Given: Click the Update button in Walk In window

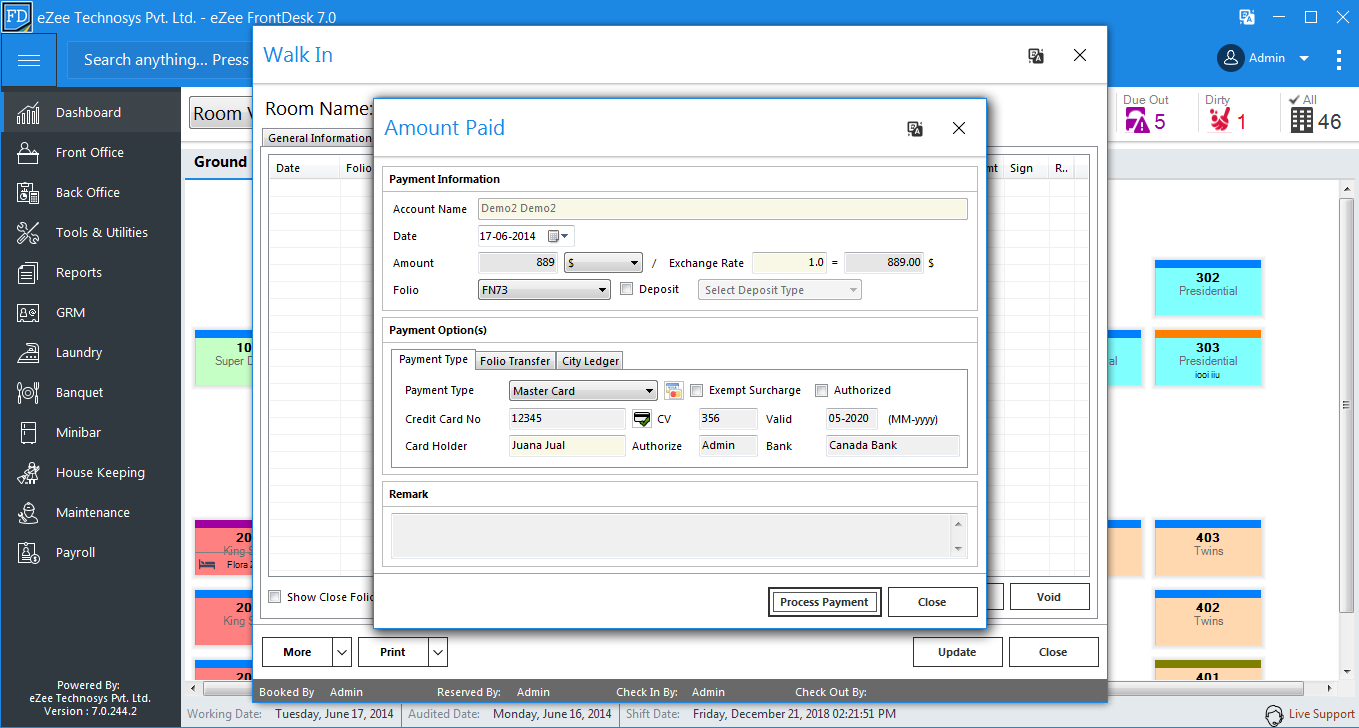Looking at the screenshot, I should coord(957,652).
